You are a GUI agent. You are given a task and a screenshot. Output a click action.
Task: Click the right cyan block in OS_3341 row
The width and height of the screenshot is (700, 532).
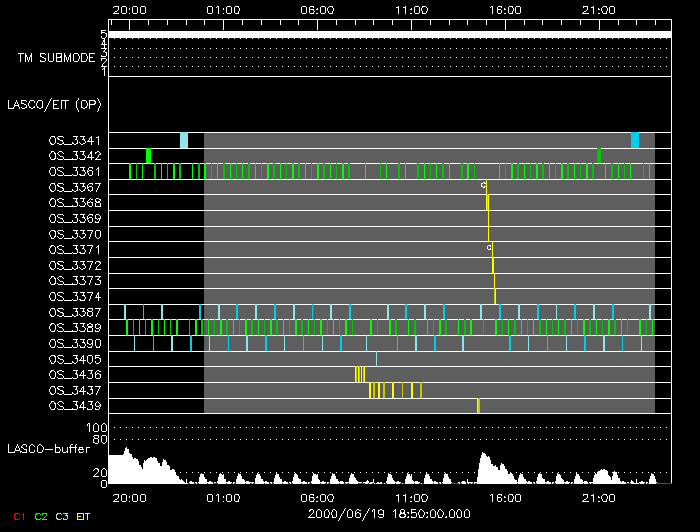635,140
